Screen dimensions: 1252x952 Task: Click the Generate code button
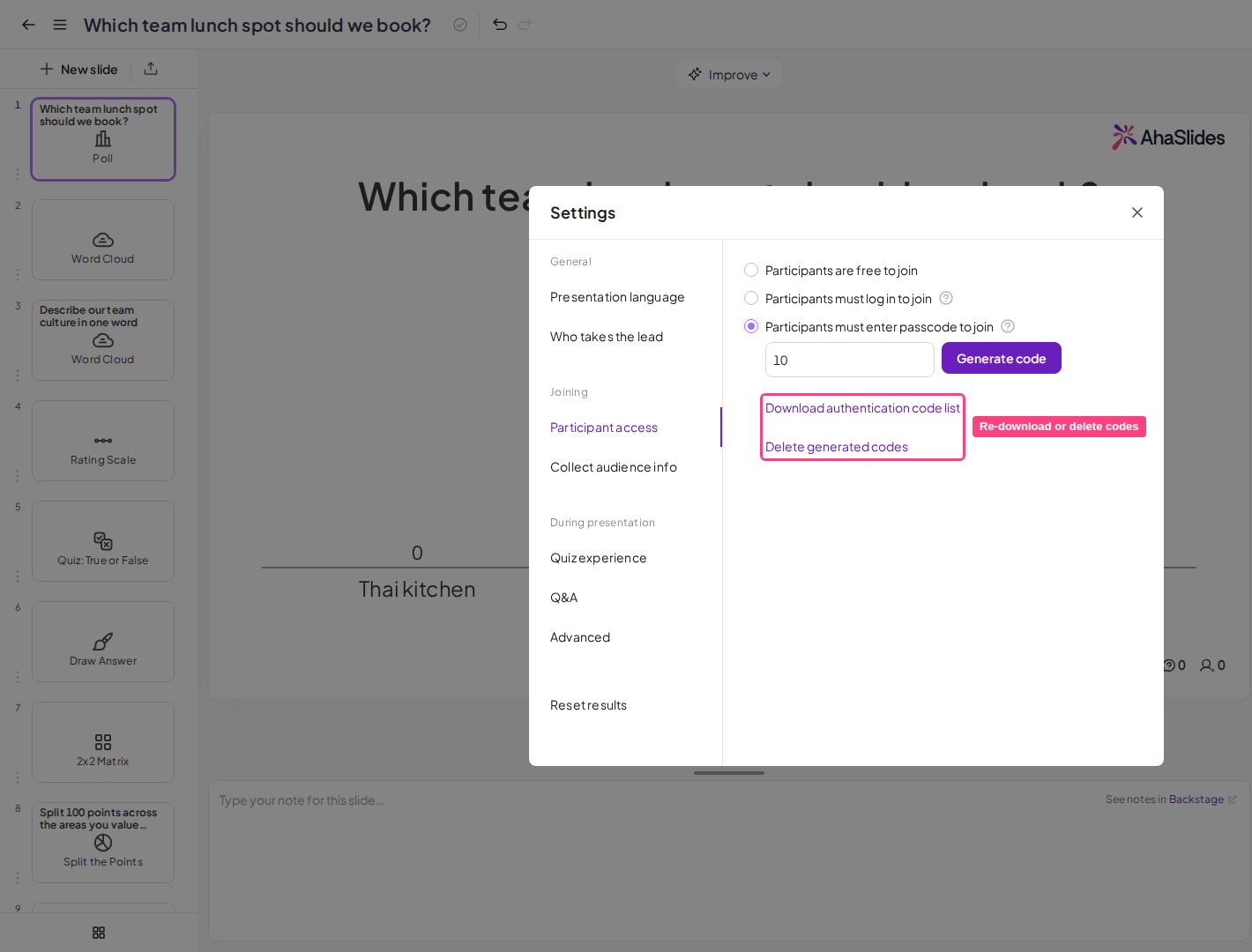1002,358
